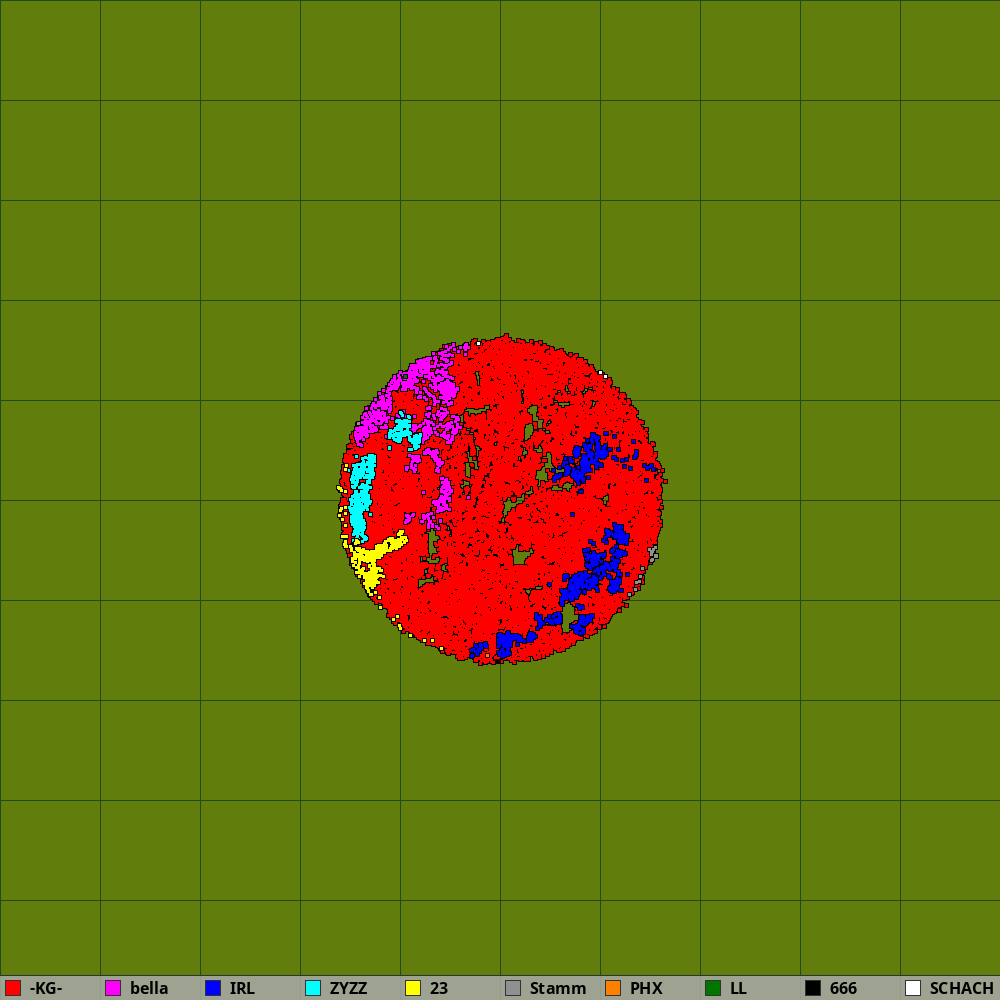The width and height of the screenshot is (1000, 1000).
Task: Click the black 666 legend swatch
Action: coord(813,988)
